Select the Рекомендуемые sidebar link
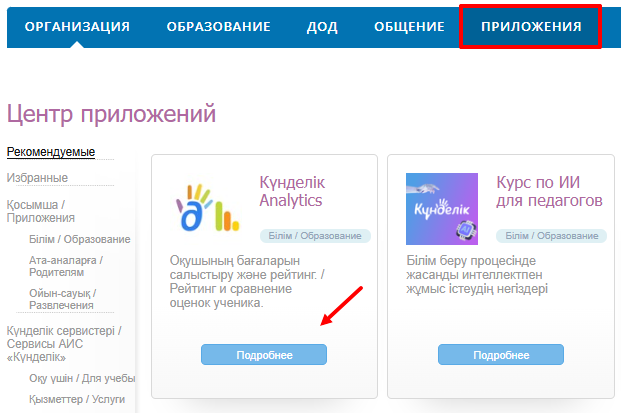This screenshot has width=621, height=413. click(51, 152)
